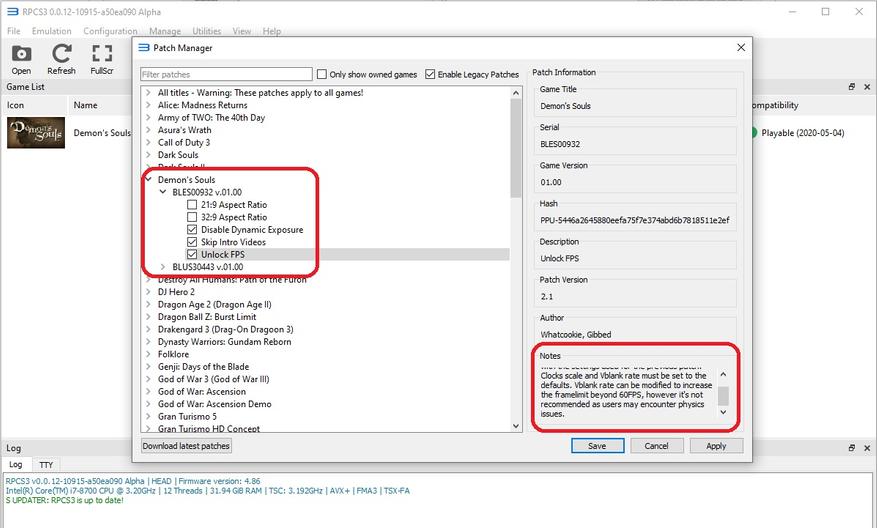The width and height of the screenshot is (877, 528).
Task: Expand the All titles patches node
Action: [x=148, y=93]
